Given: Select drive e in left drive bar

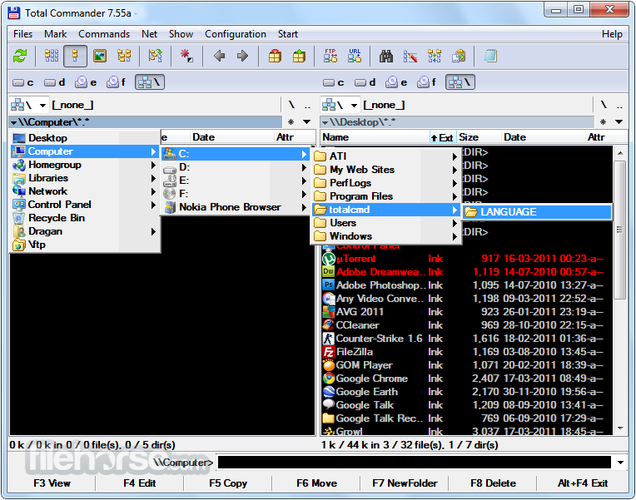Looking at the screenshot, I should (x=86, y=83).
